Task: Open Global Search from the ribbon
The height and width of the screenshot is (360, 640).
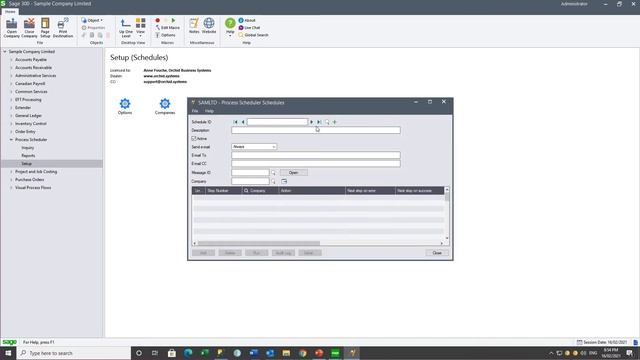Action: pos(253,35)
